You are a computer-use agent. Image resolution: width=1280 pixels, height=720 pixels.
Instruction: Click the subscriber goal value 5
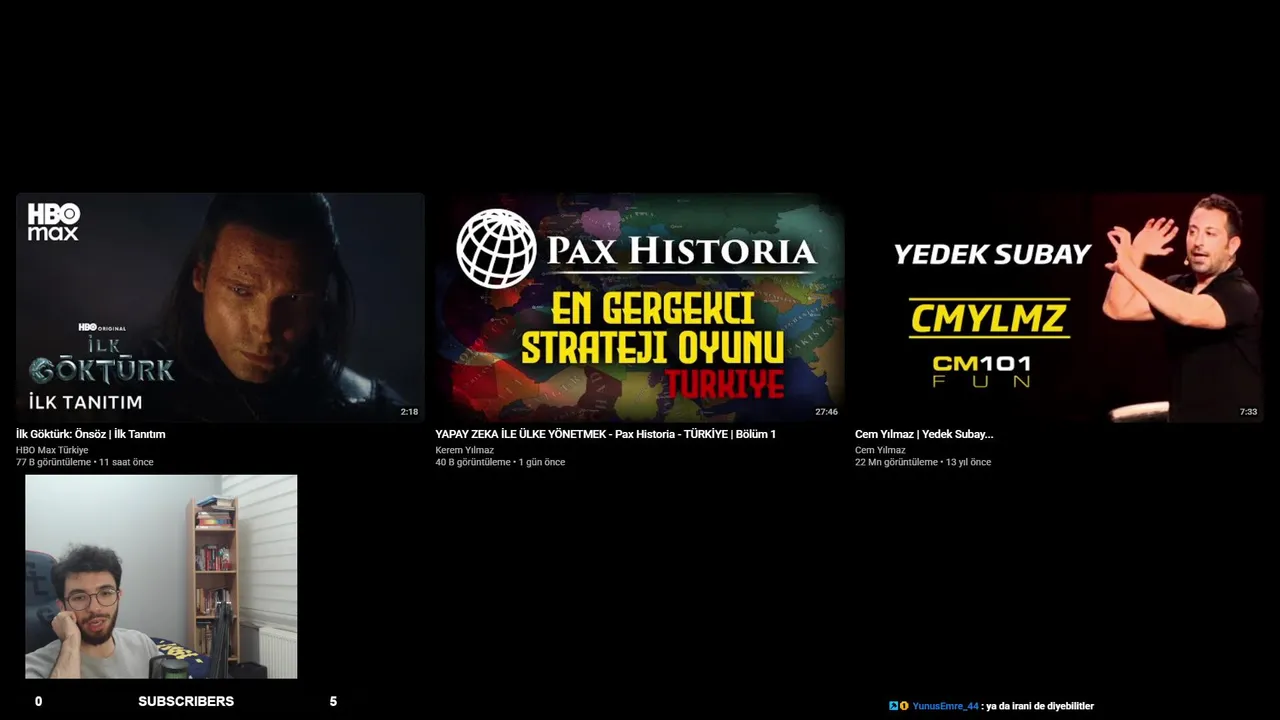(x=333, y=701)
